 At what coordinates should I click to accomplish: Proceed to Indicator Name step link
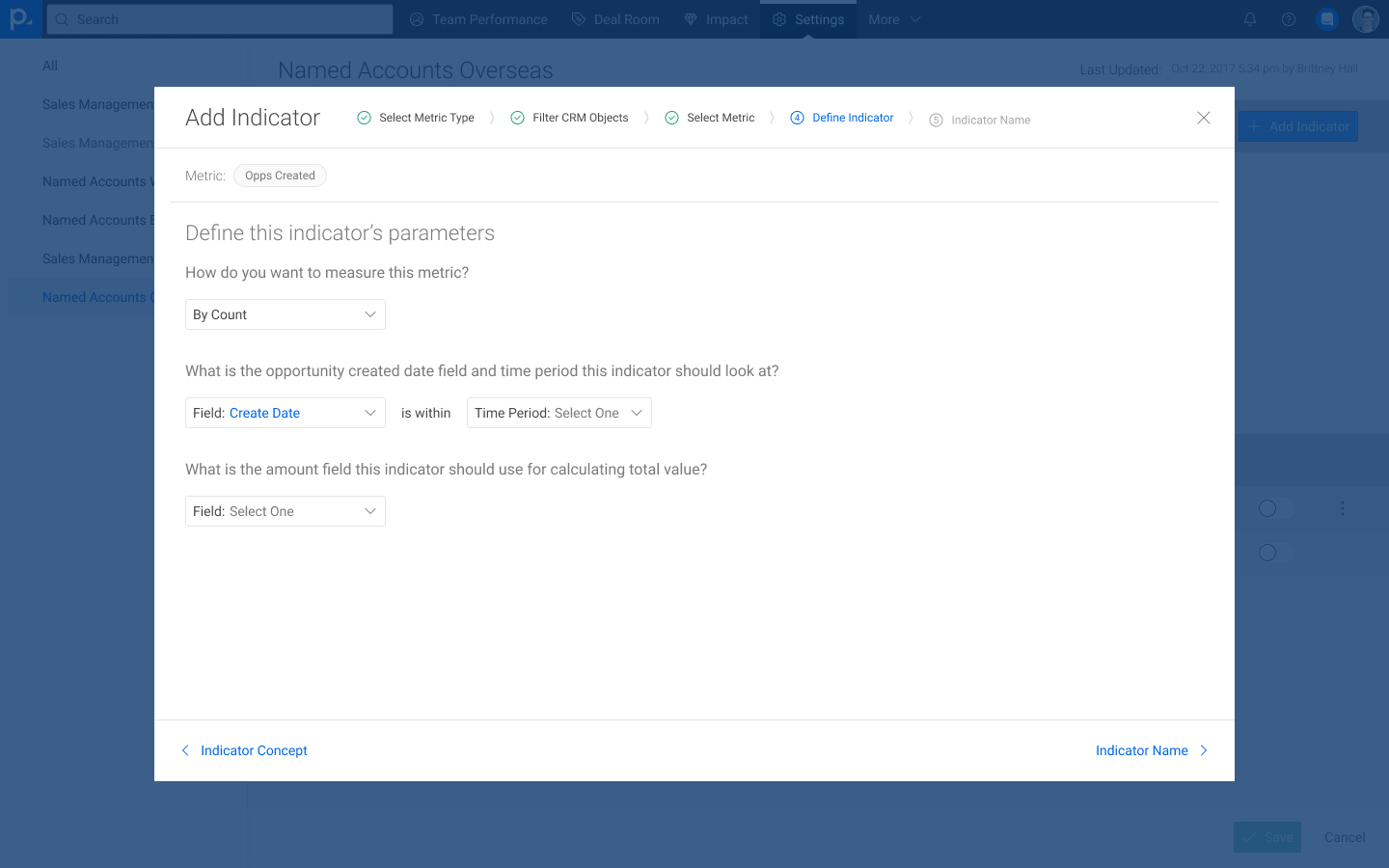point(1151,750)
